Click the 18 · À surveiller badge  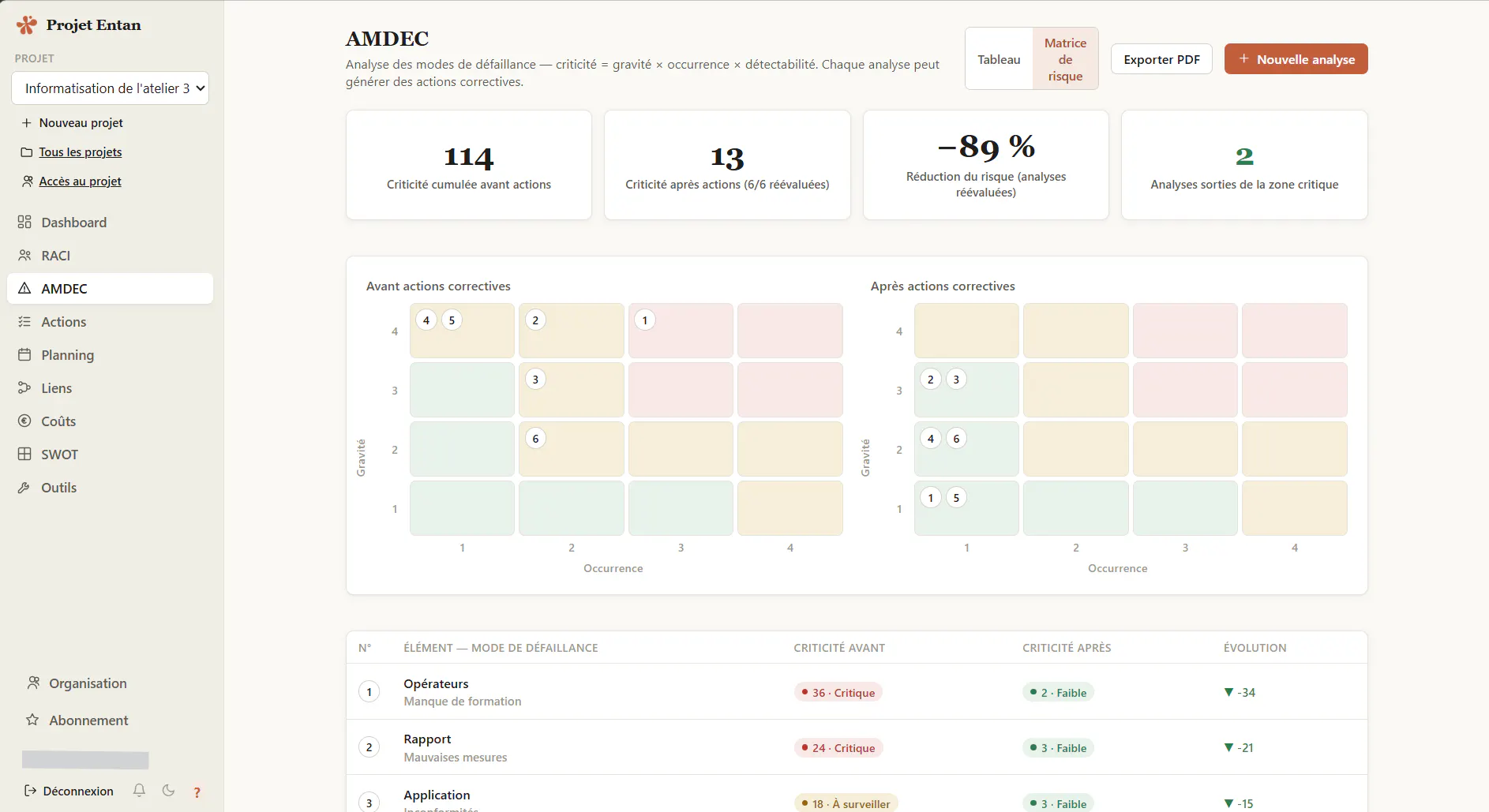pyautogui.click(x=846, y=803)
